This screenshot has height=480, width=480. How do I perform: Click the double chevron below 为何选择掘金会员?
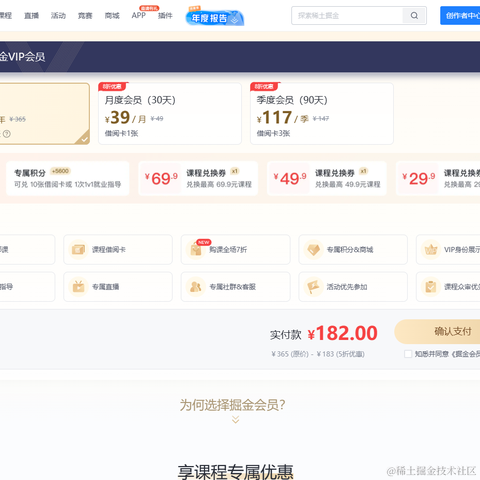tap(235, 419)
